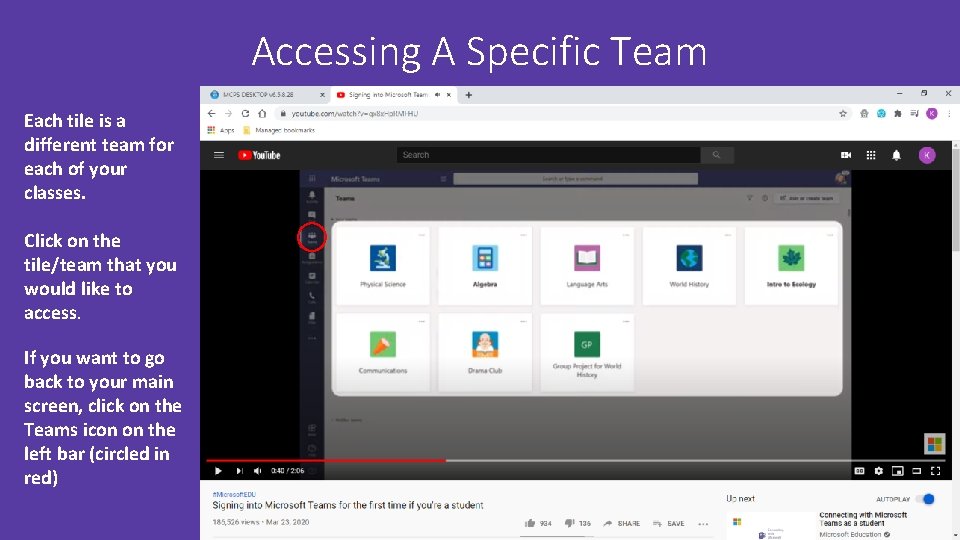Go back with the browser back arrow
Screen dimensions: 960x540
pos(211,113)
